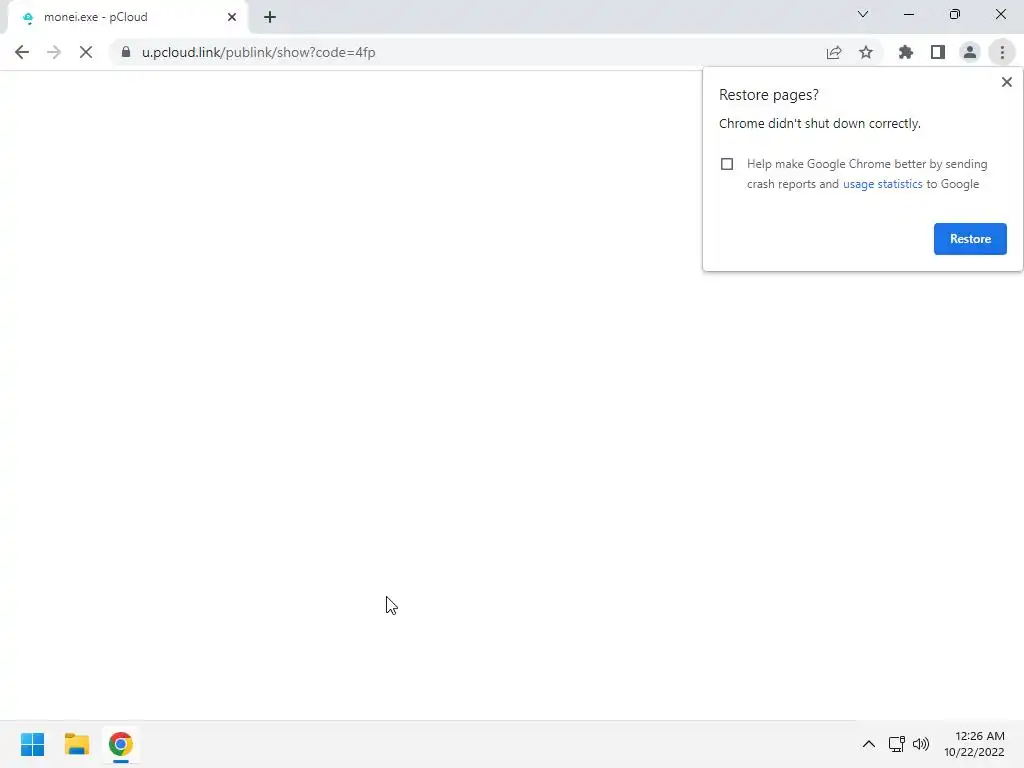Open the volume control icon
This screenshot has width=1024, height=768.
pos(921,744)
